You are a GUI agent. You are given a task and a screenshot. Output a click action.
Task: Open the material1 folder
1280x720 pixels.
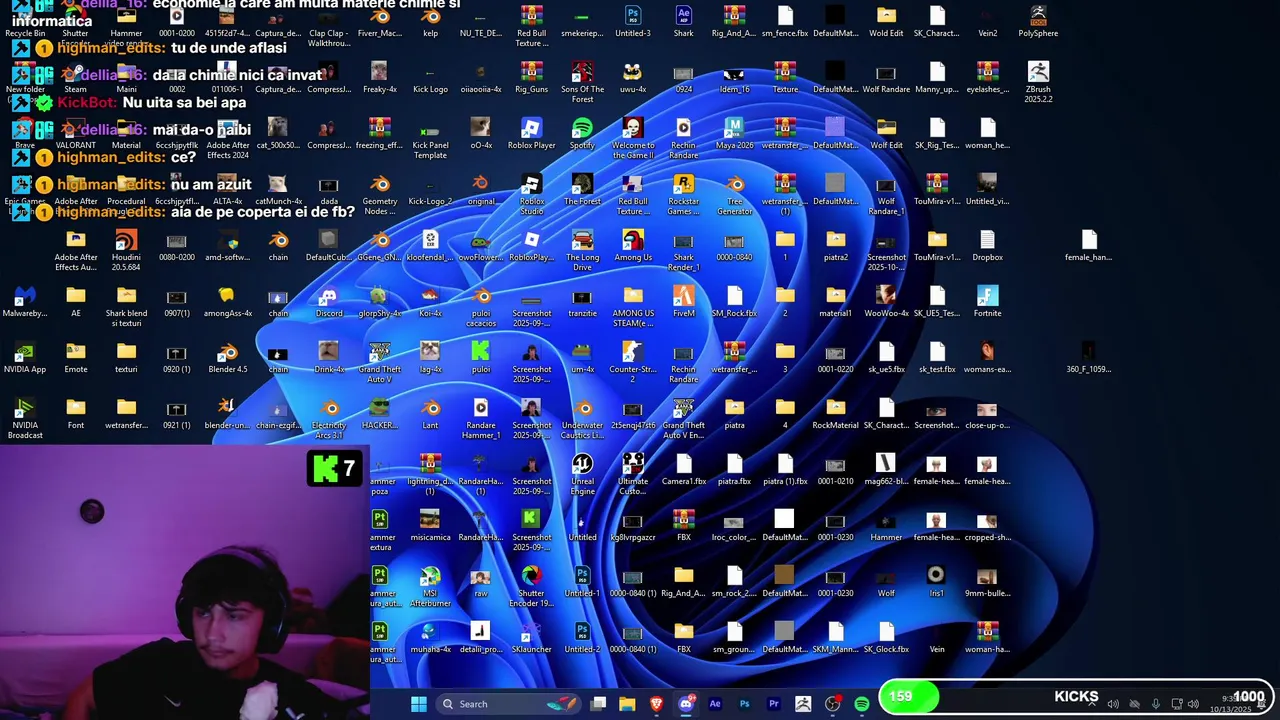point(835,302)
